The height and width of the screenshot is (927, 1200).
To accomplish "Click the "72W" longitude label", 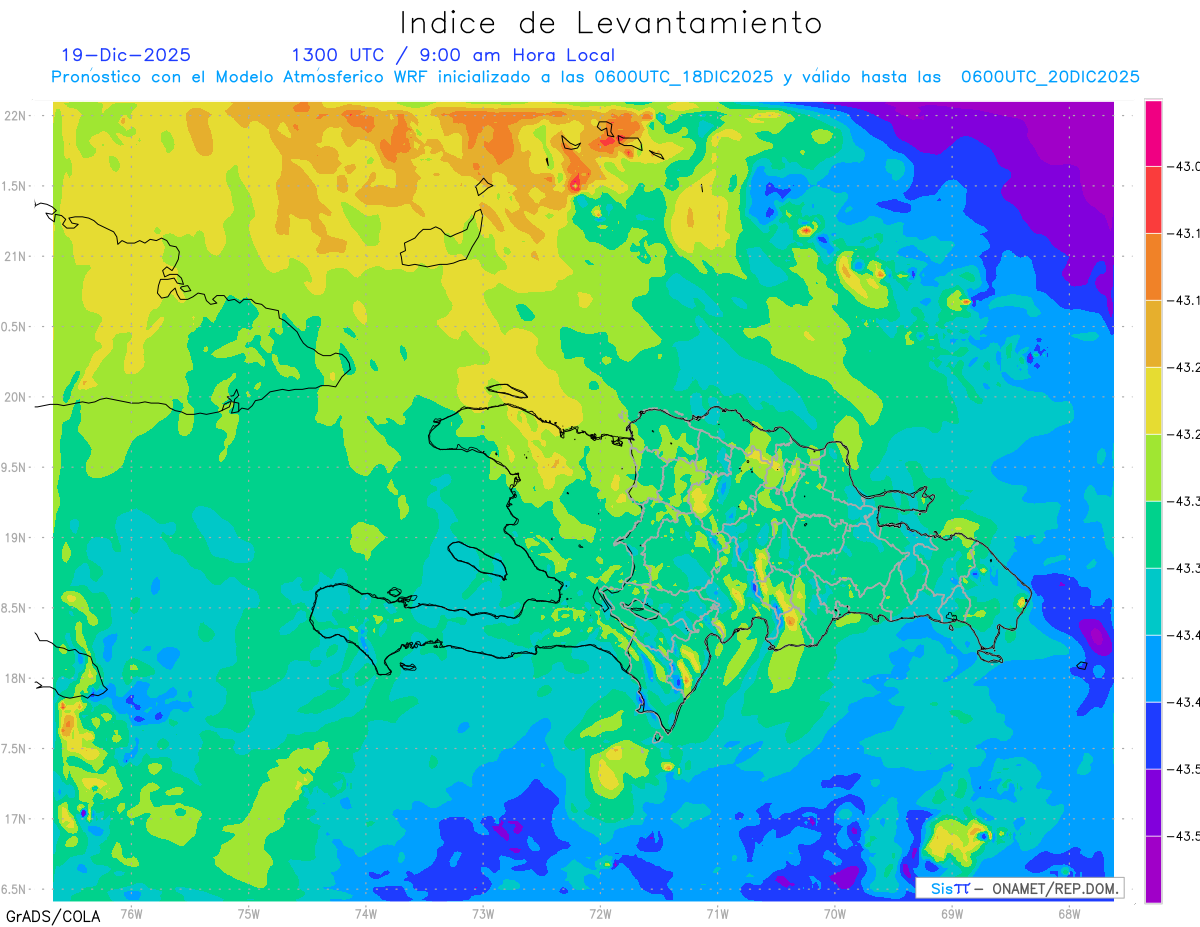I will point(600,913).
